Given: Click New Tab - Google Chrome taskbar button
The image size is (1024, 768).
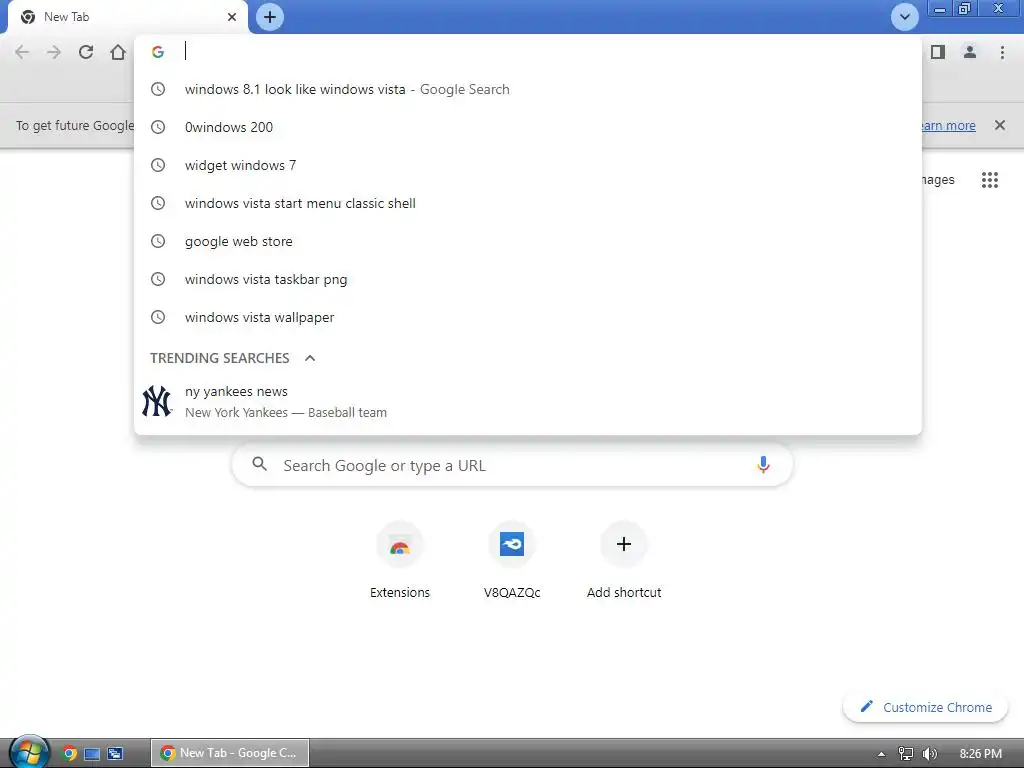Looking at the screenshot, I should pos(230,753).
